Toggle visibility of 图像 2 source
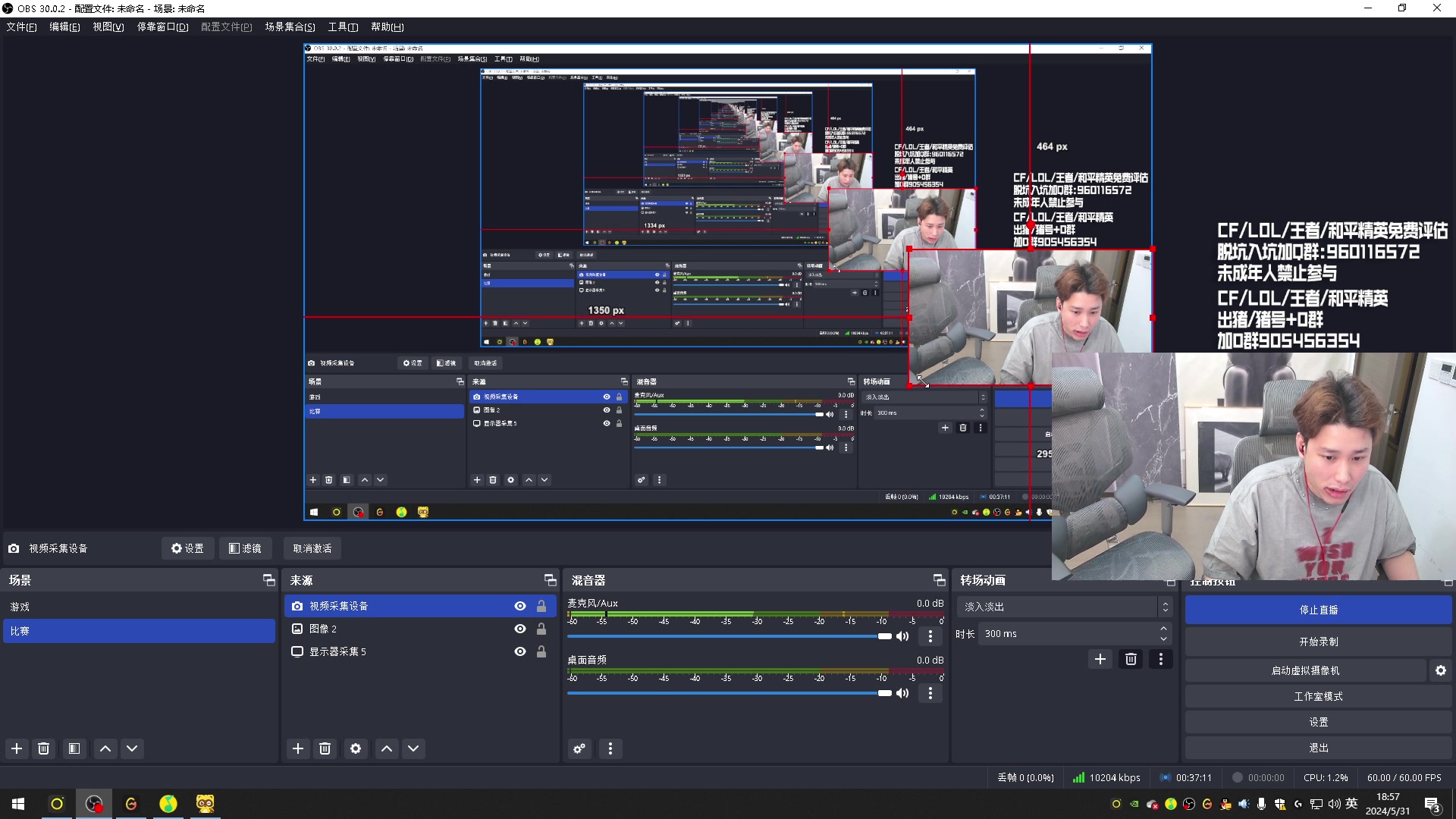Viewport: 1456px width, 819px height. tap(520, 629)
